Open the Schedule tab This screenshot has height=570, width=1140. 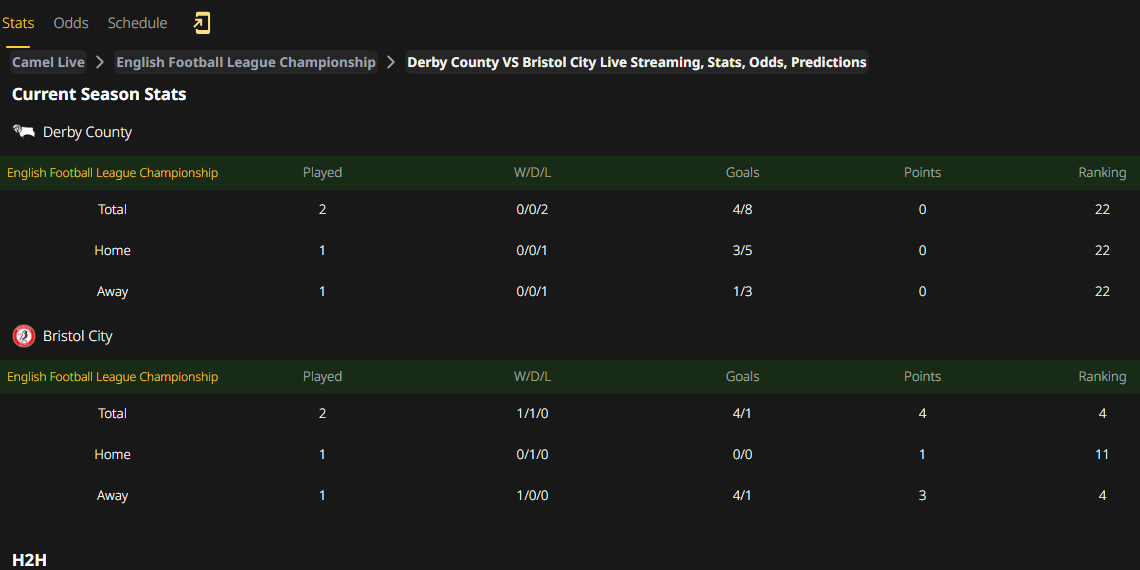[137, 23]
